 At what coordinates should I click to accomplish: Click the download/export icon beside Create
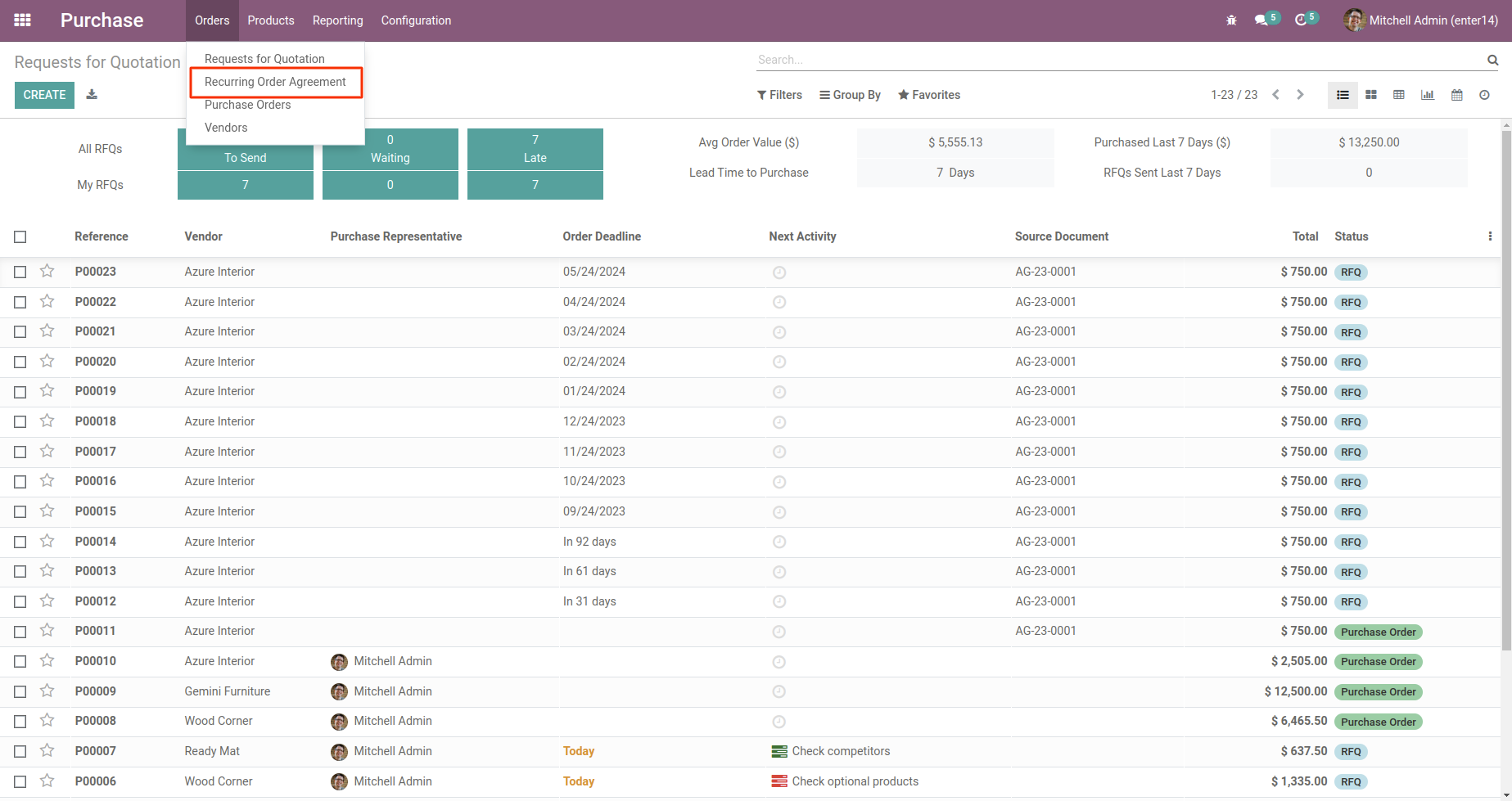pos(92,95)
